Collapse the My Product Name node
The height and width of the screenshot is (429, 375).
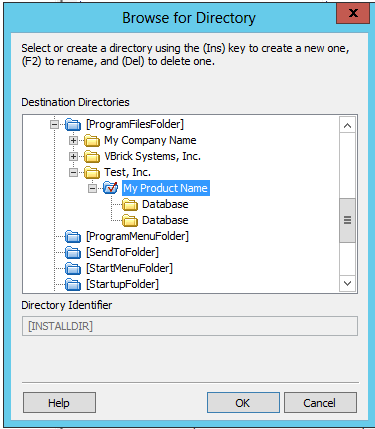pos(92,189)
